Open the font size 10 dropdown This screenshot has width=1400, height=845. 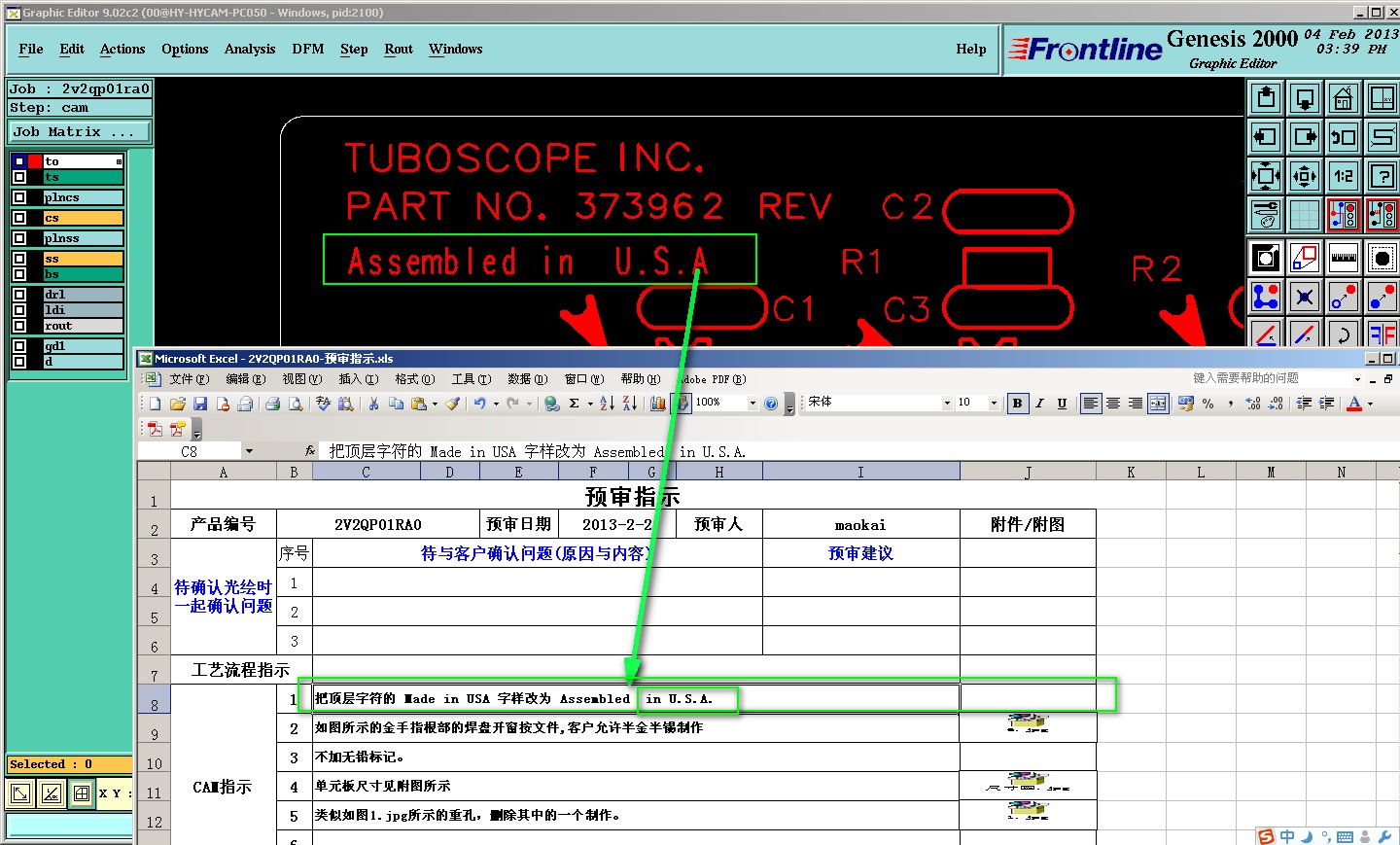(x=994, y=404)
